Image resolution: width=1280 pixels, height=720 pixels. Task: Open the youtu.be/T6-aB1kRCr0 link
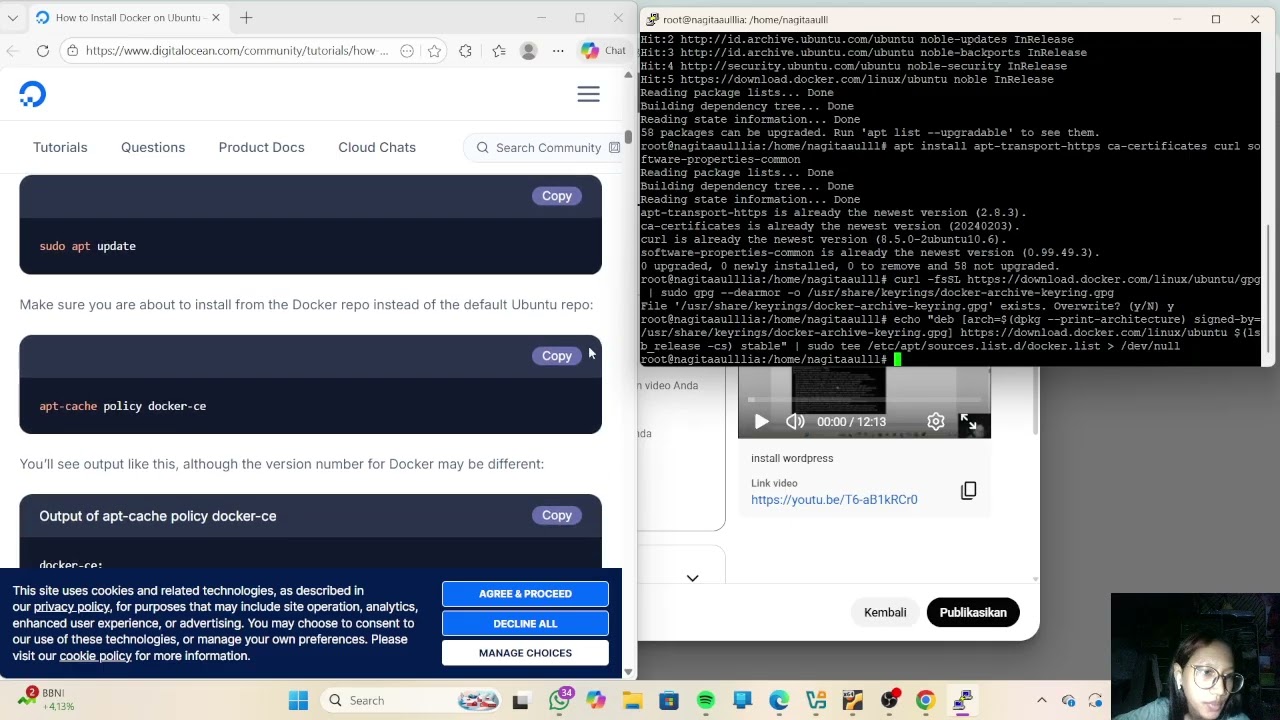pos(834,500)
